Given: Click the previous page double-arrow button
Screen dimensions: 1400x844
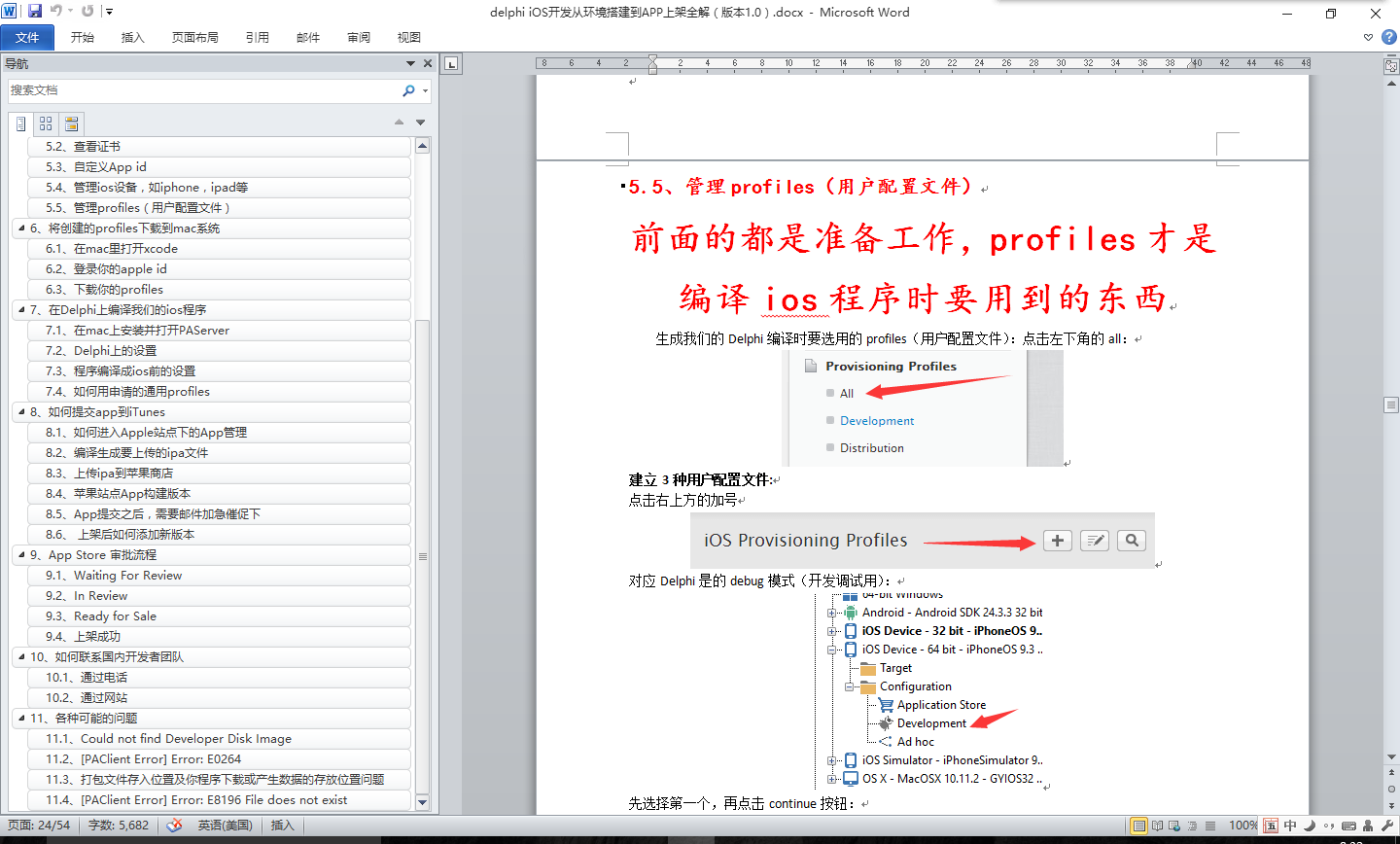Looking at the screenshot, I should [1391, 773].
